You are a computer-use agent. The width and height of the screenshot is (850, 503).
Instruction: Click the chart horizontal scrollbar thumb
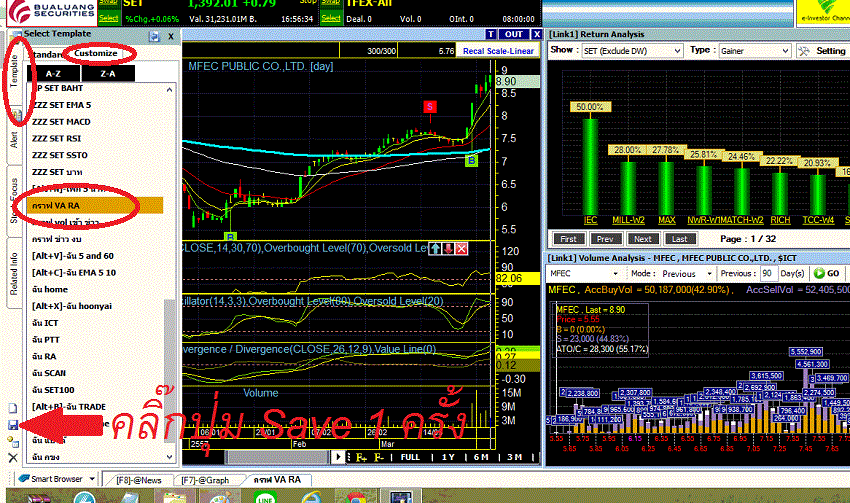279,457
